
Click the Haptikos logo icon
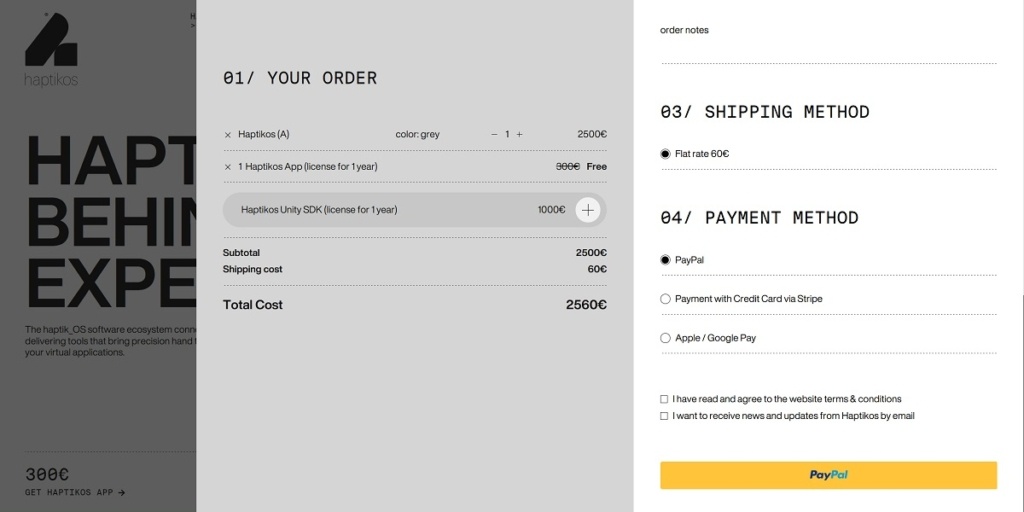click(x=50, y=40)
